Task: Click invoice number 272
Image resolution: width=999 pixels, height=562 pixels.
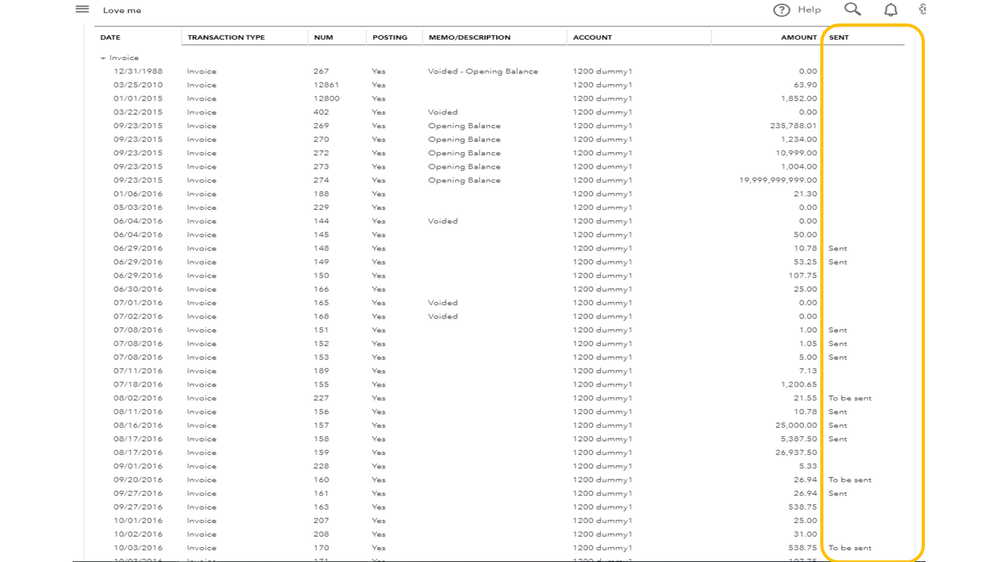Action: tap(321, 153)
